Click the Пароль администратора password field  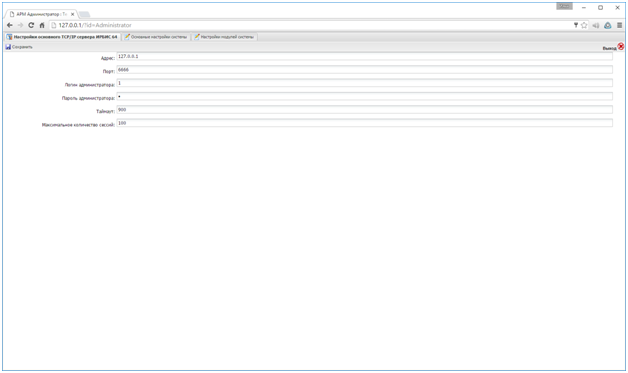(x=364, y=97)
